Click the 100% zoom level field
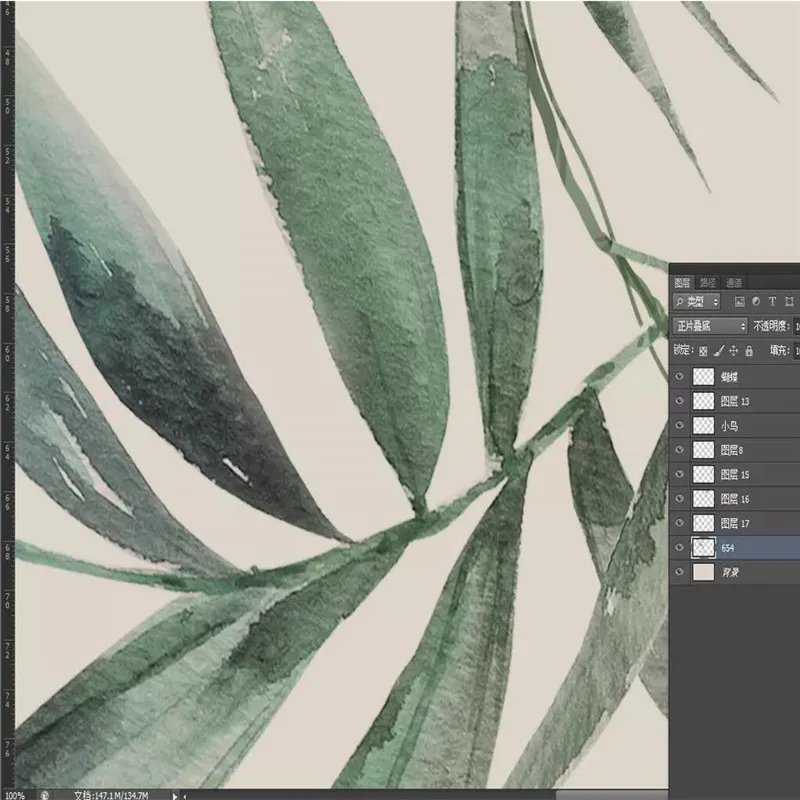800x800 pixels. point(15,794)
